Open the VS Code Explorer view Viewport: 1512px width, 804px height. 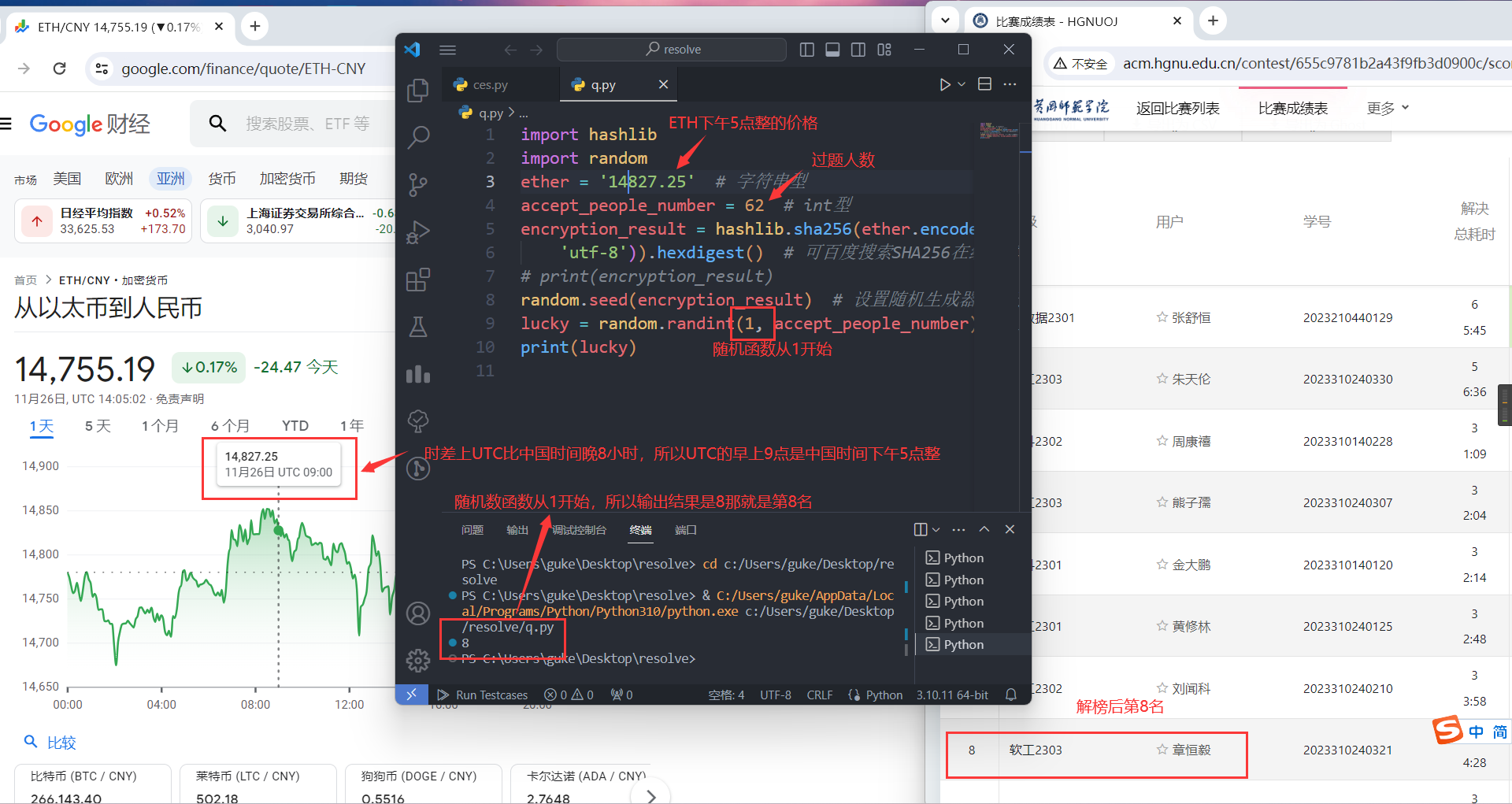pyautogui.click(x=418, y=91)
